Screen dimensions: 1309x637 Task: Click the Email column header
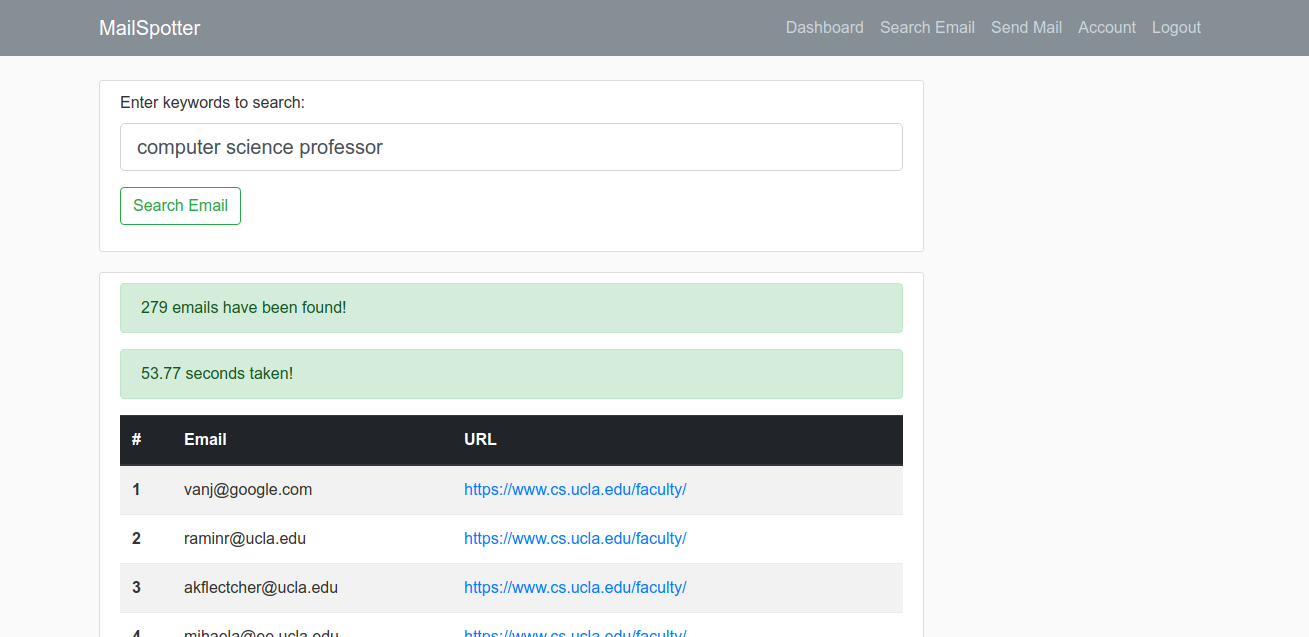point(205,440)
